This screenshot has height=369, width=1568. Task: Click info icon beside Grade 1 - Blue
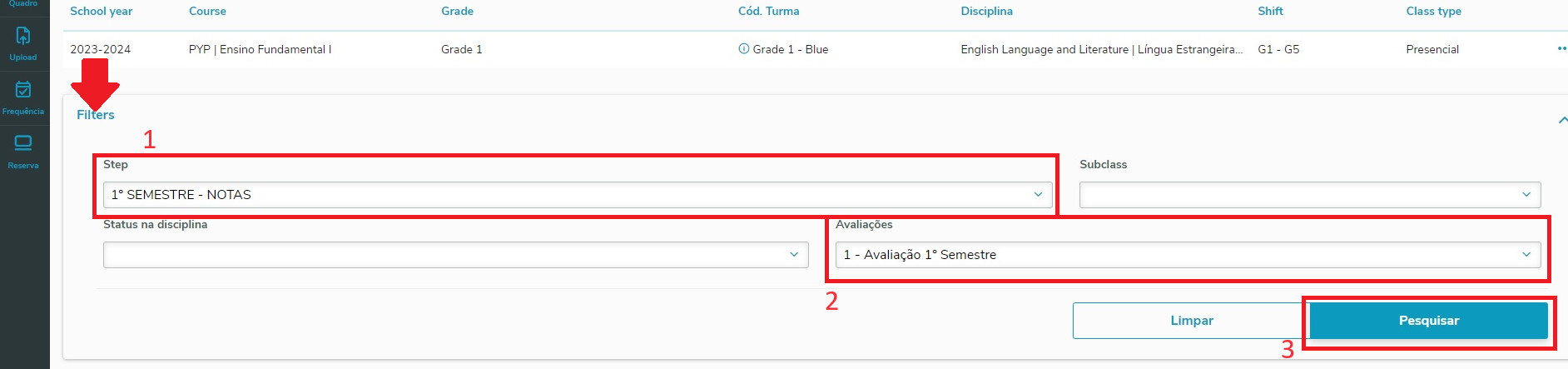pyautogui.click(x=743, y=49)
